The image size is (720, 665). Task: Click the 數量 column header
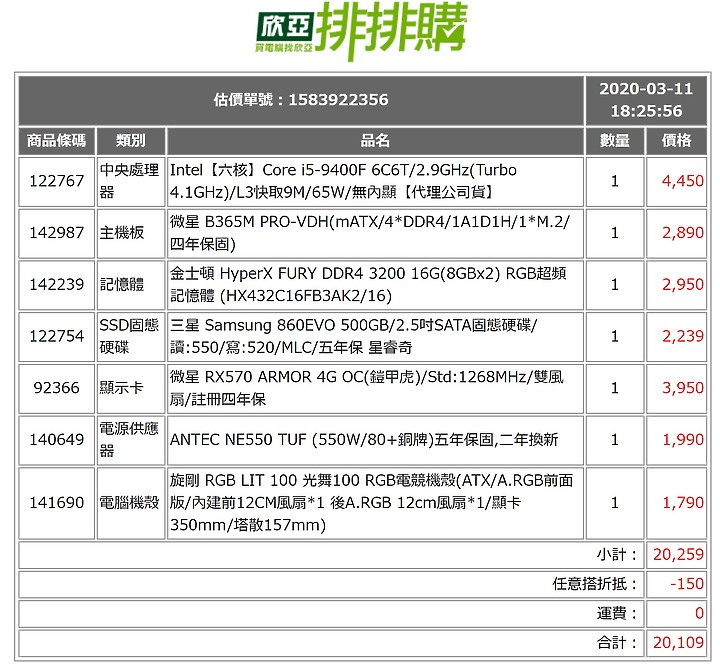[615, 141]
